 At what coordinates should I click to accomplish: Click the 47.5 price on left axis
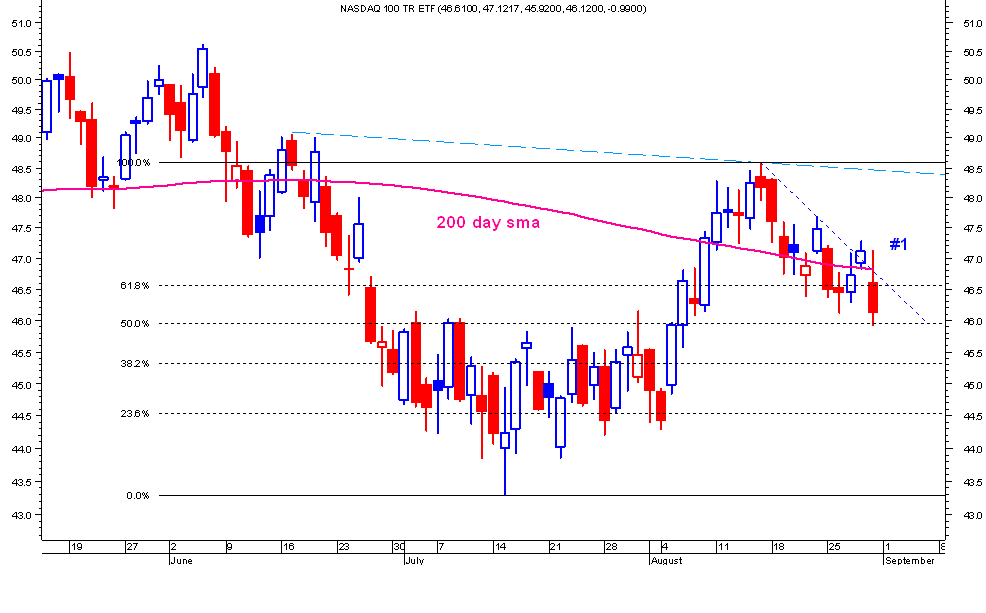click(21, 228)
